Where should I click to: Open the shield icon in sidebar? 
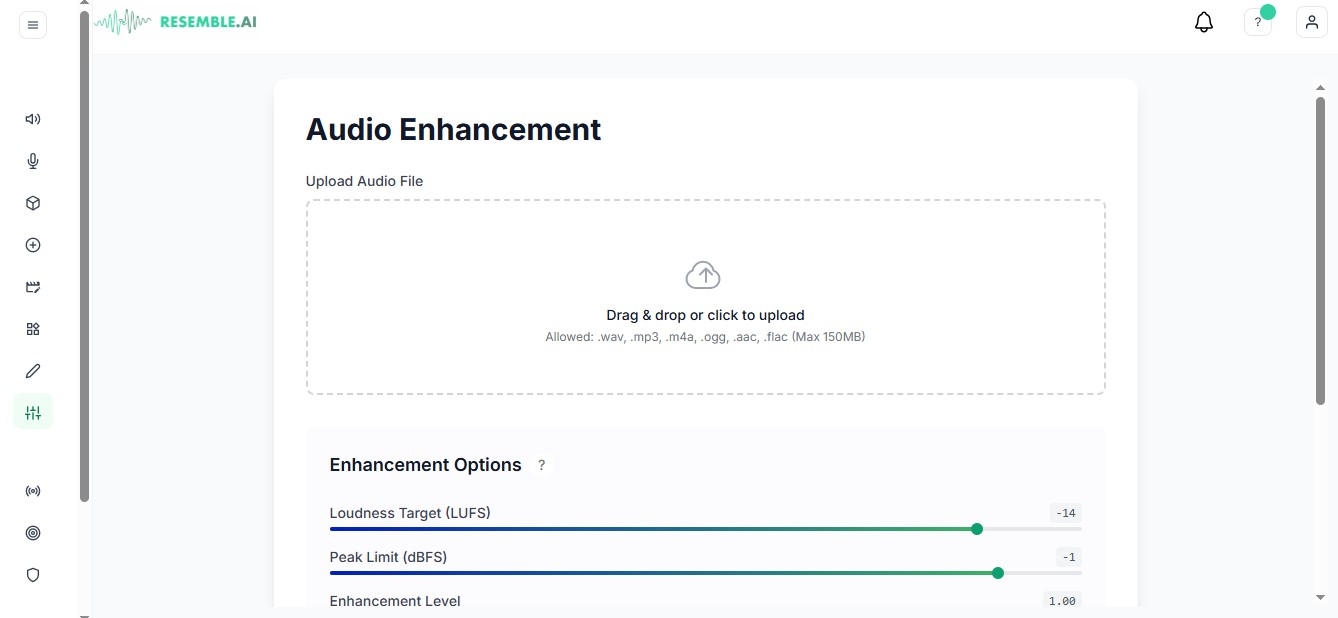33,575
